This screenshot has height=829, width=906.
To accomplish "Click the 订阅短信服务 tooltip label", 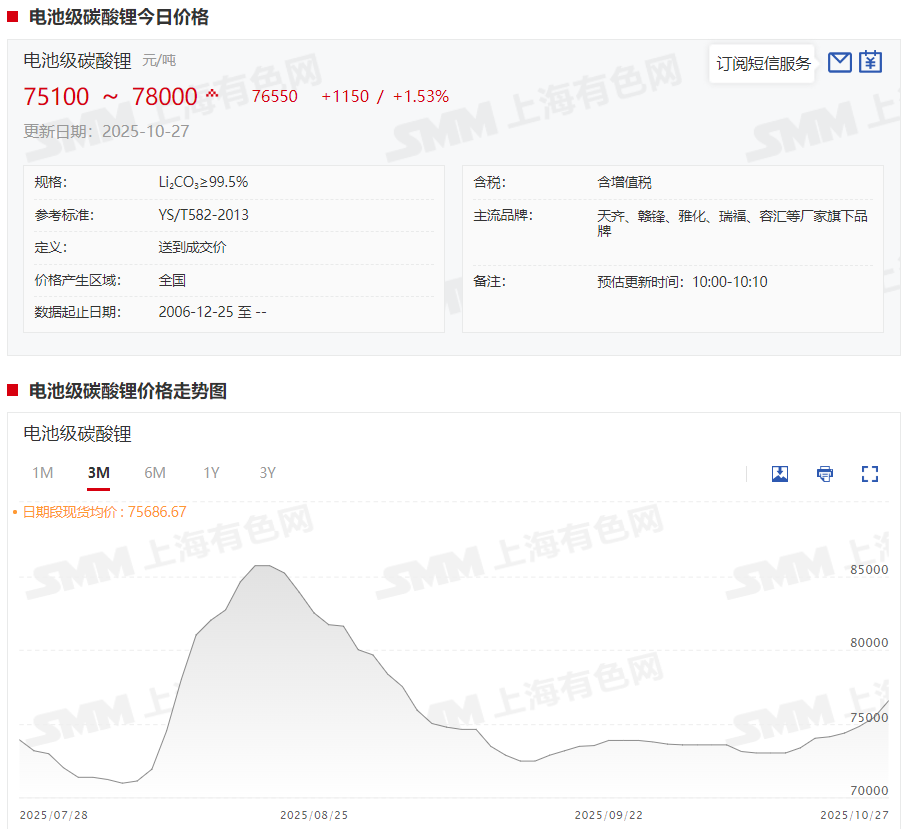I will [763, 63].
